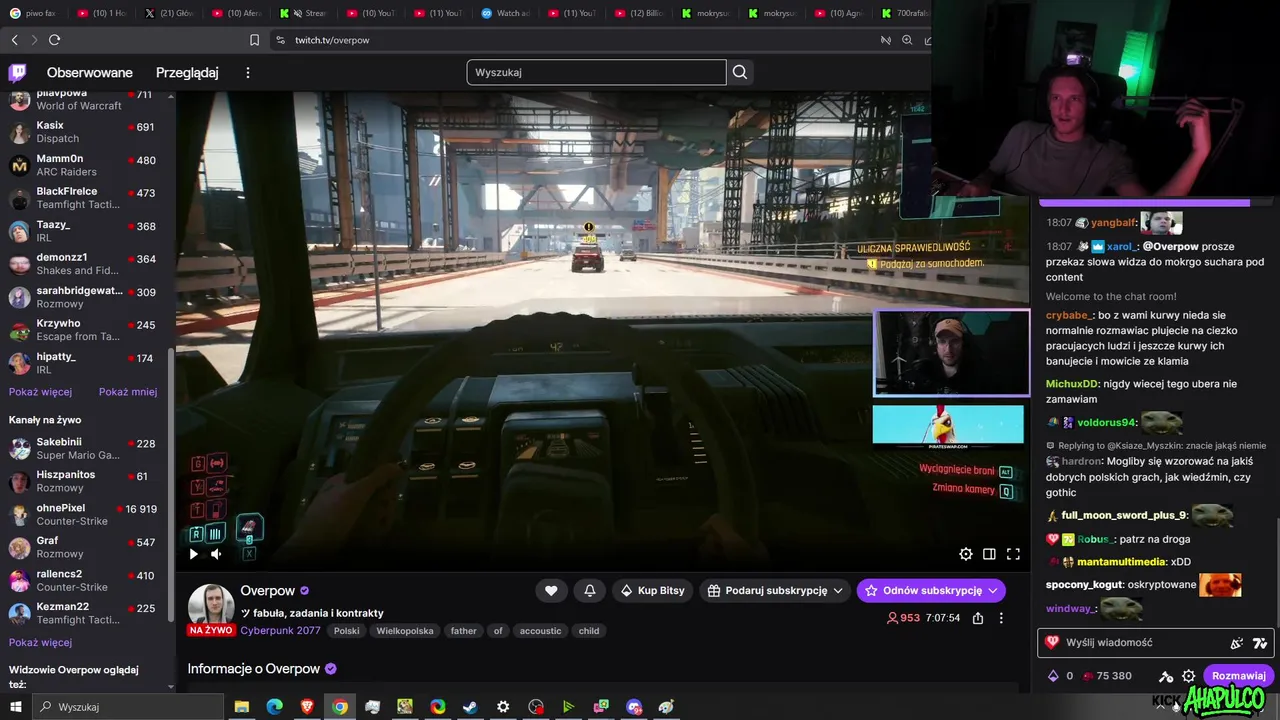Open the BlackFIreIce sidebar channel
This screenshot has width=1280, height=720.
[x=88, y=198]
